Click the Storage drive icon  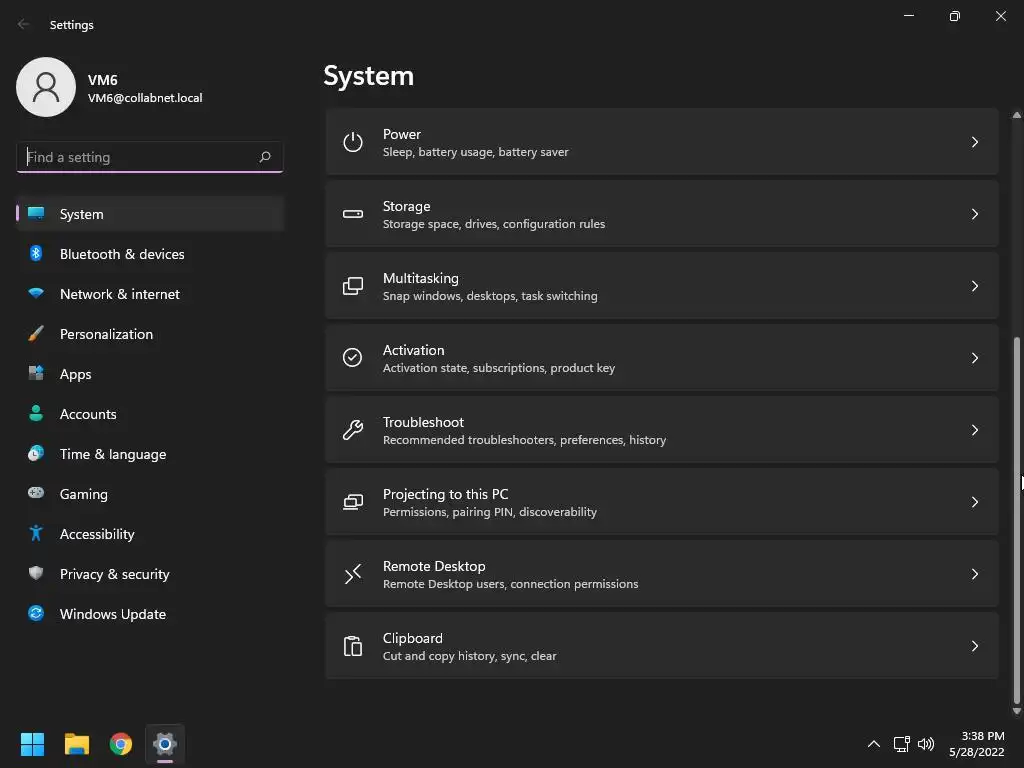(x=352, y=214)
